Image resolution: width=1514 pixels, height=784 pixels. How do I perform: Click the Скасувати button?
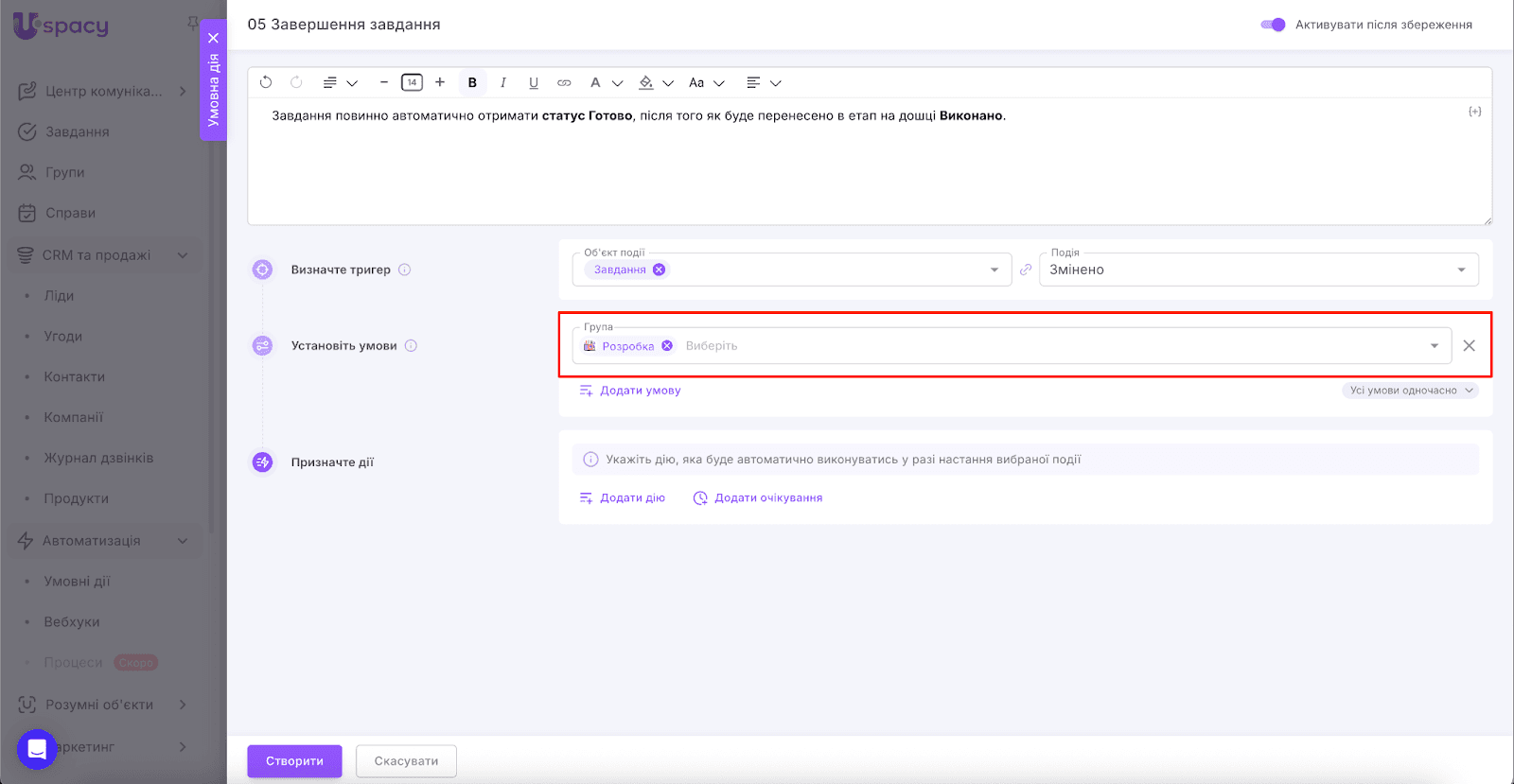(406, 761)
